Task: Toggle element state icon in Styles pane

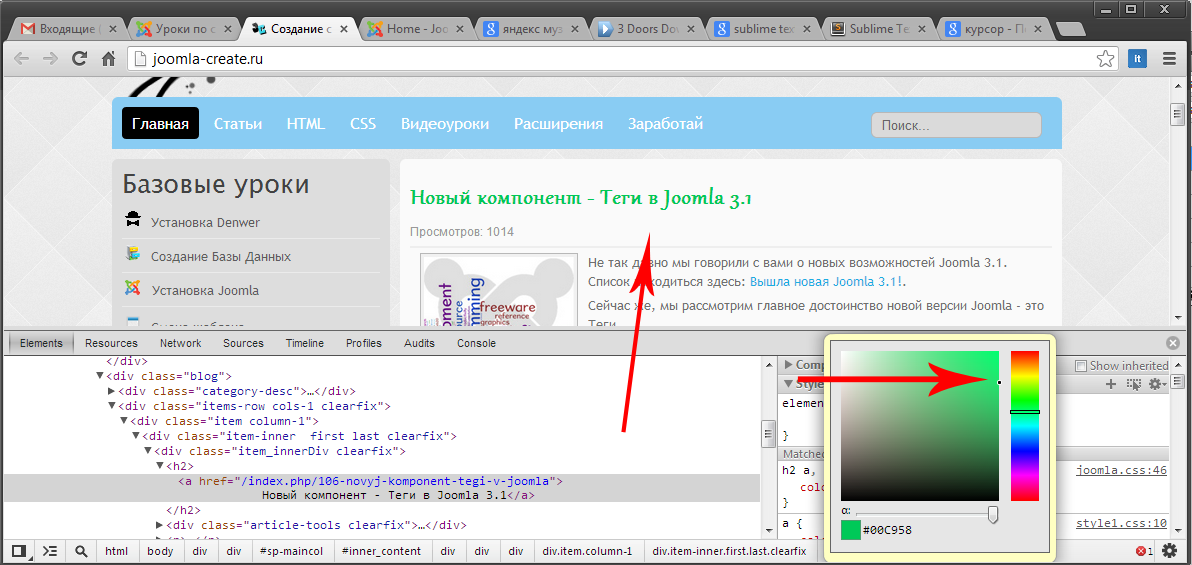Action: click(1133, 384)
